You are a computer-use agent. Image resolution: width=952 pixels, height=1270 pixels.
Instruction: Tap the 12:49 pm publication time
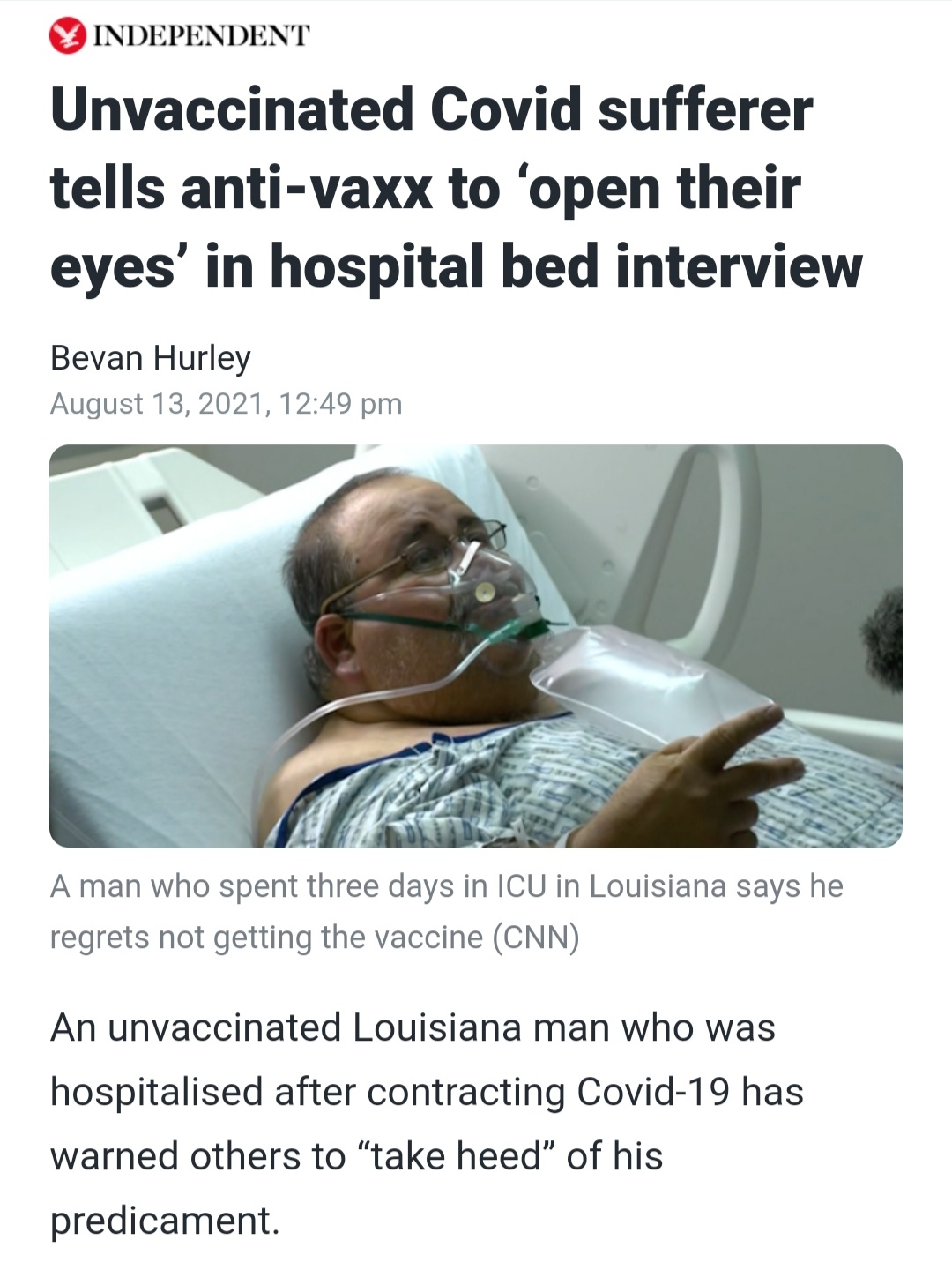[340, 404]
